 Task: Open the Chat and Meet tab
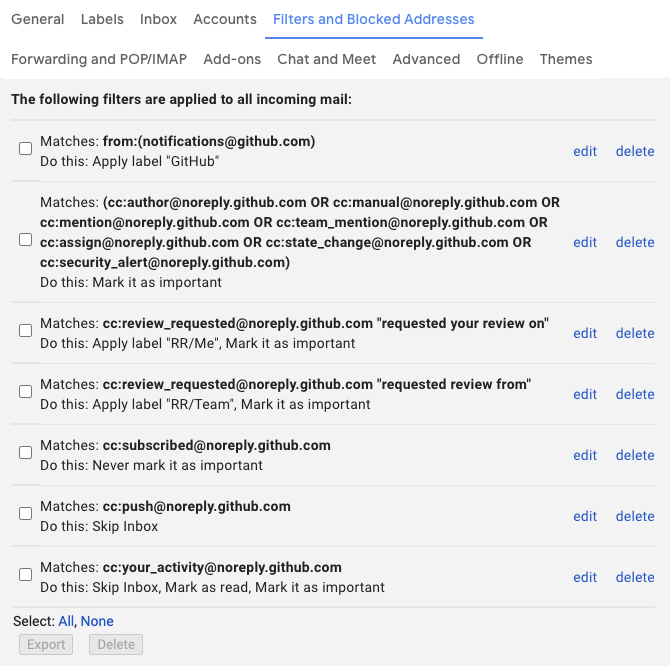[327, 59]
